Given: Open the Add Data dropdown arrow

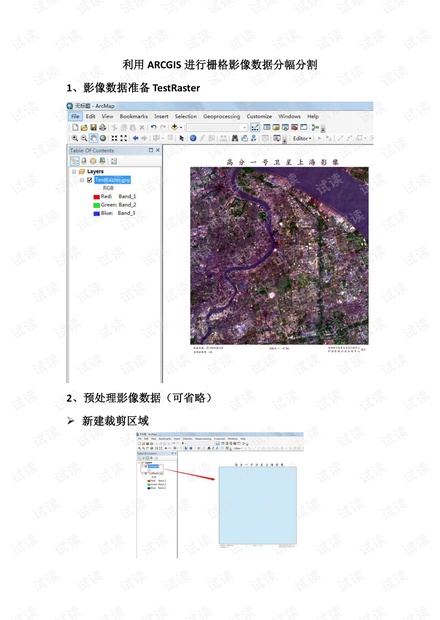Looking at the screenshot, I should [x=181, y=127].
